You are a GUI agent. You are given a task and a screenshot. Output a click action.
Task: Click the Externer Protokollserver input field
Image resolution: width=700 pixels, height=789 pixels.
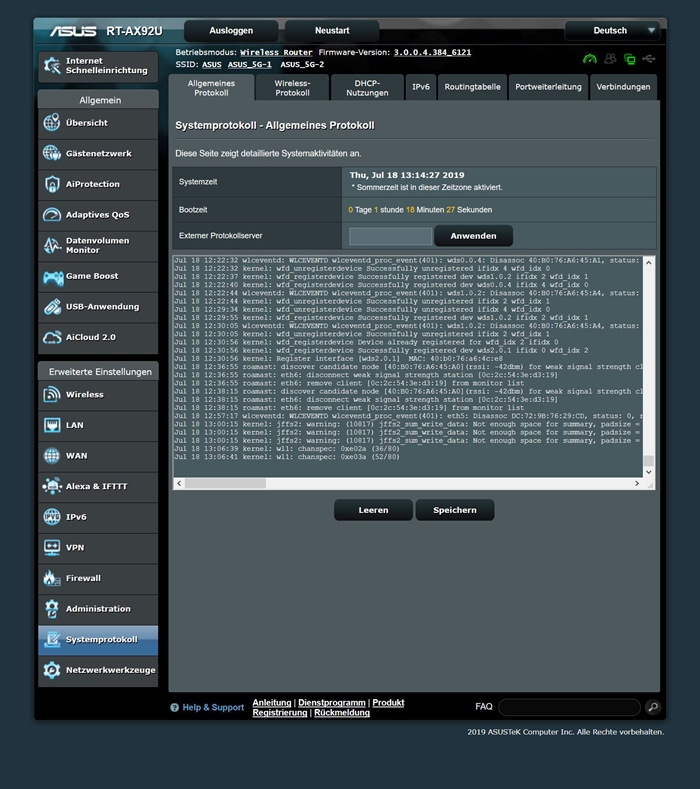point(391,236)
